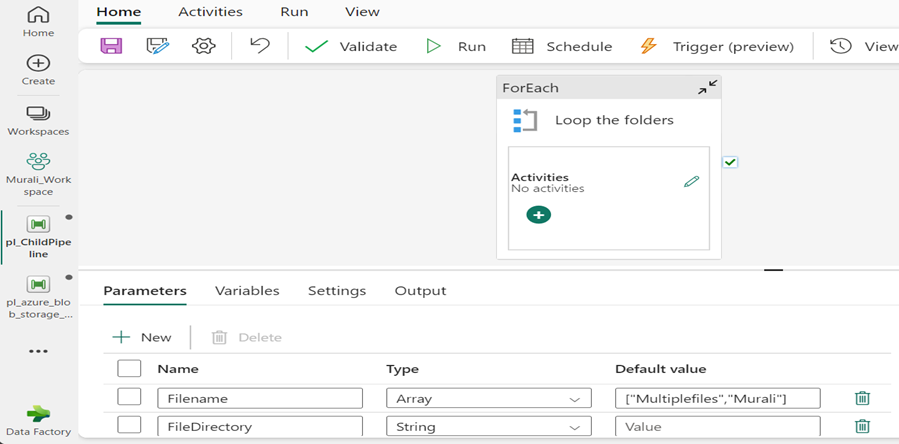Switch to the Activities ribbon tab
This screenshot has width=899, height=444.
210,12
